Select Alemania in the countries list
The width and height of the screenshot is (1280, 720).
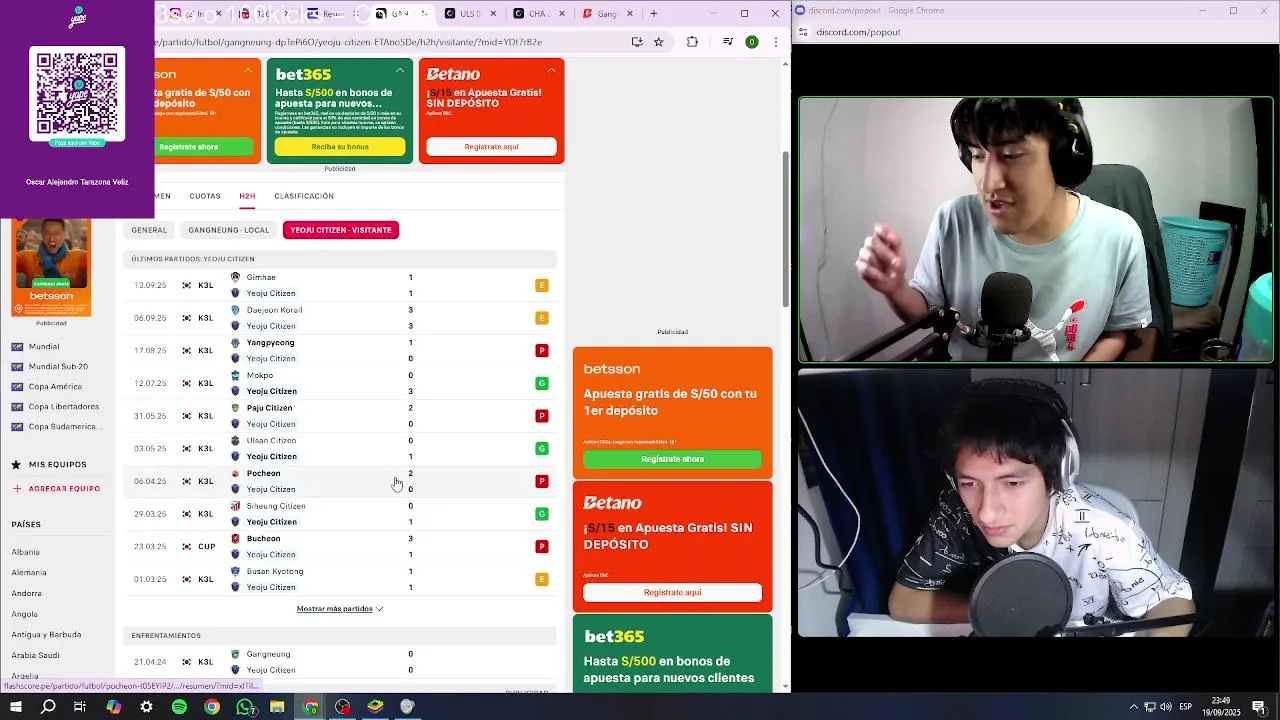pos(29,573)
